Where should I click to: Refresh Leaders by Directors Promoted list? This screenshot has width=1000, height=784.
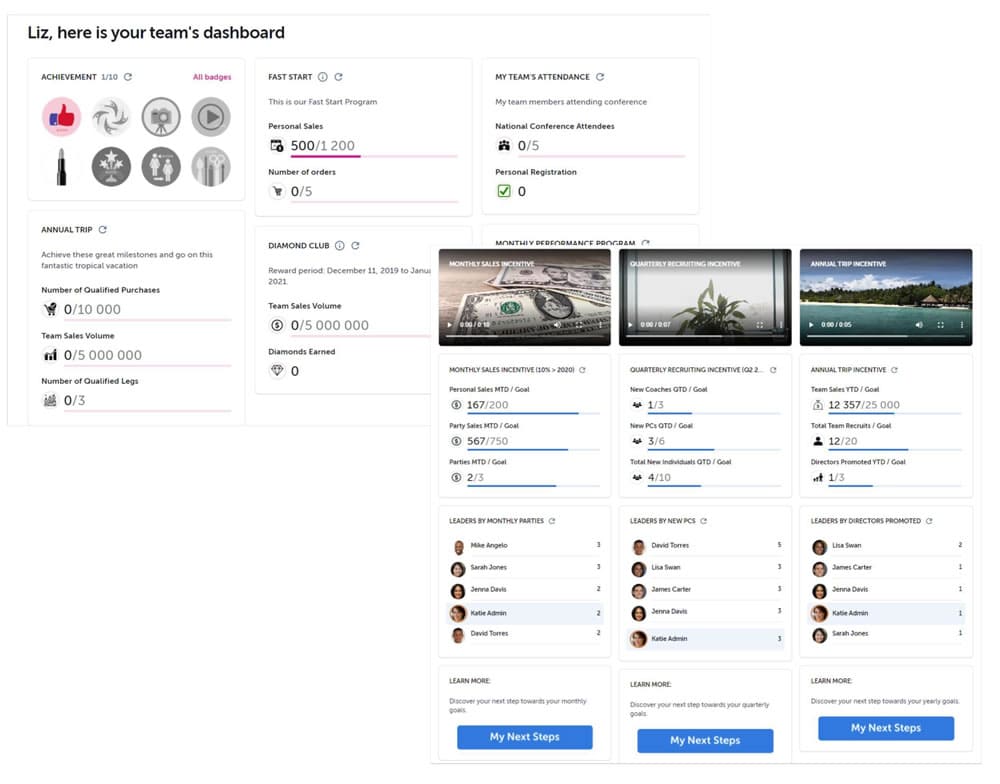pyautogui.click(x=929, y=521)
